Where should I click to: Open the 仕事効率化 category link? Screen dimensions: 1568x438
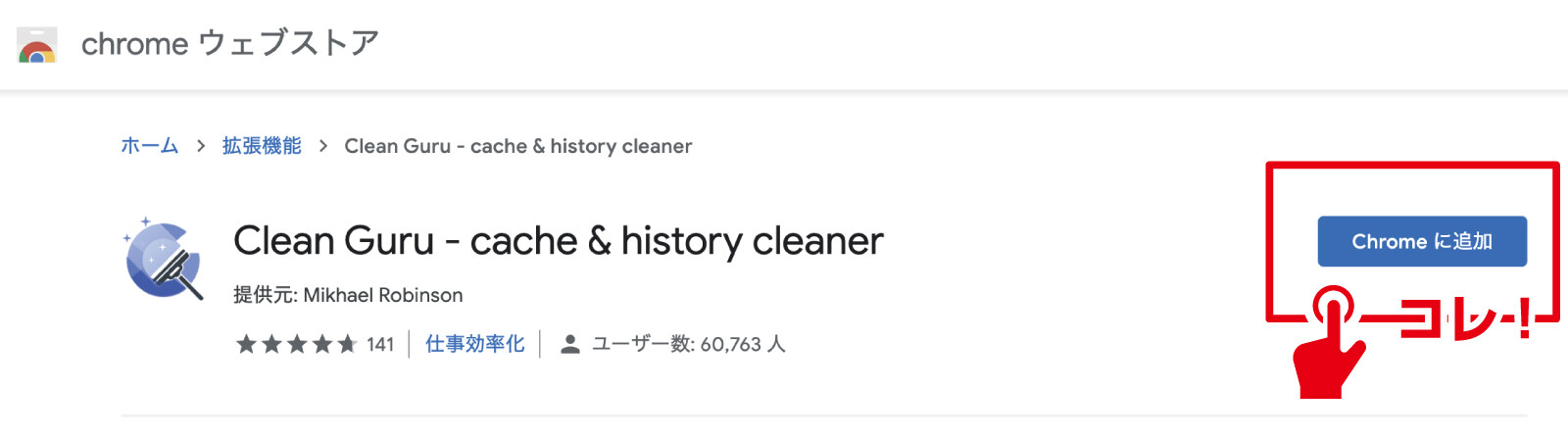pyautogui.click(x=474, y=344)
